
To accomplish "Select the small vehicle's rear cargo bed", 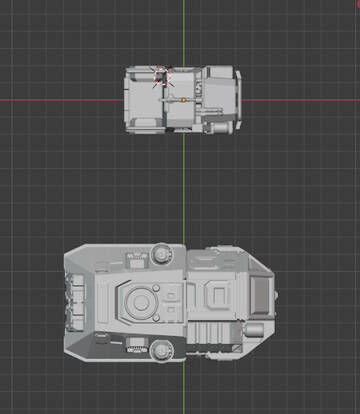I will pos(144,100).
